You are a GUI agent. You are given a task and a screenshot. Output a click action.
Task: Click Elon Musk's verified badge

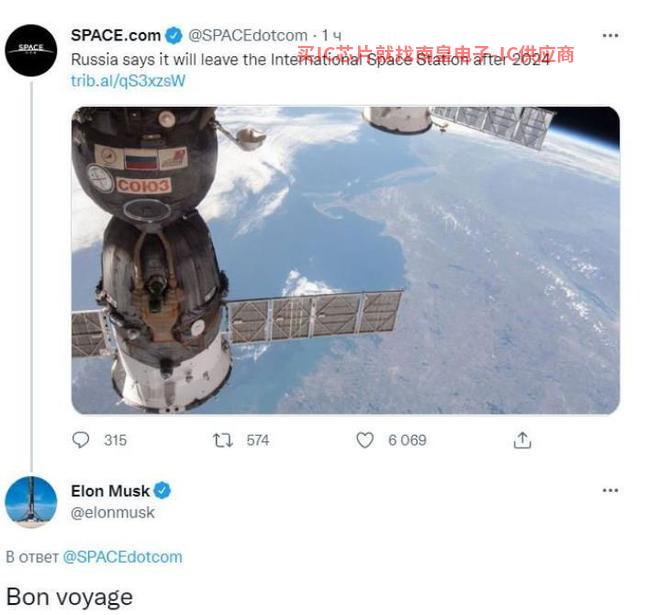(162, 491)
